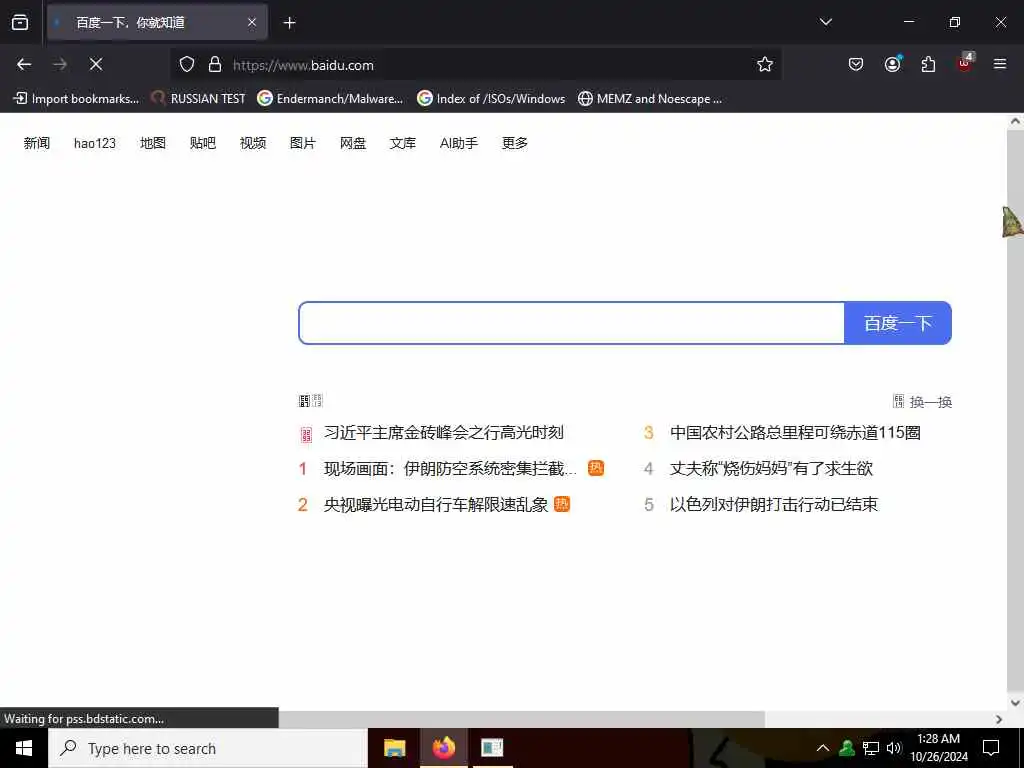This screenshot has width=1024, height=768.
Task: Open the hao123 link
Action: (95, 143)
